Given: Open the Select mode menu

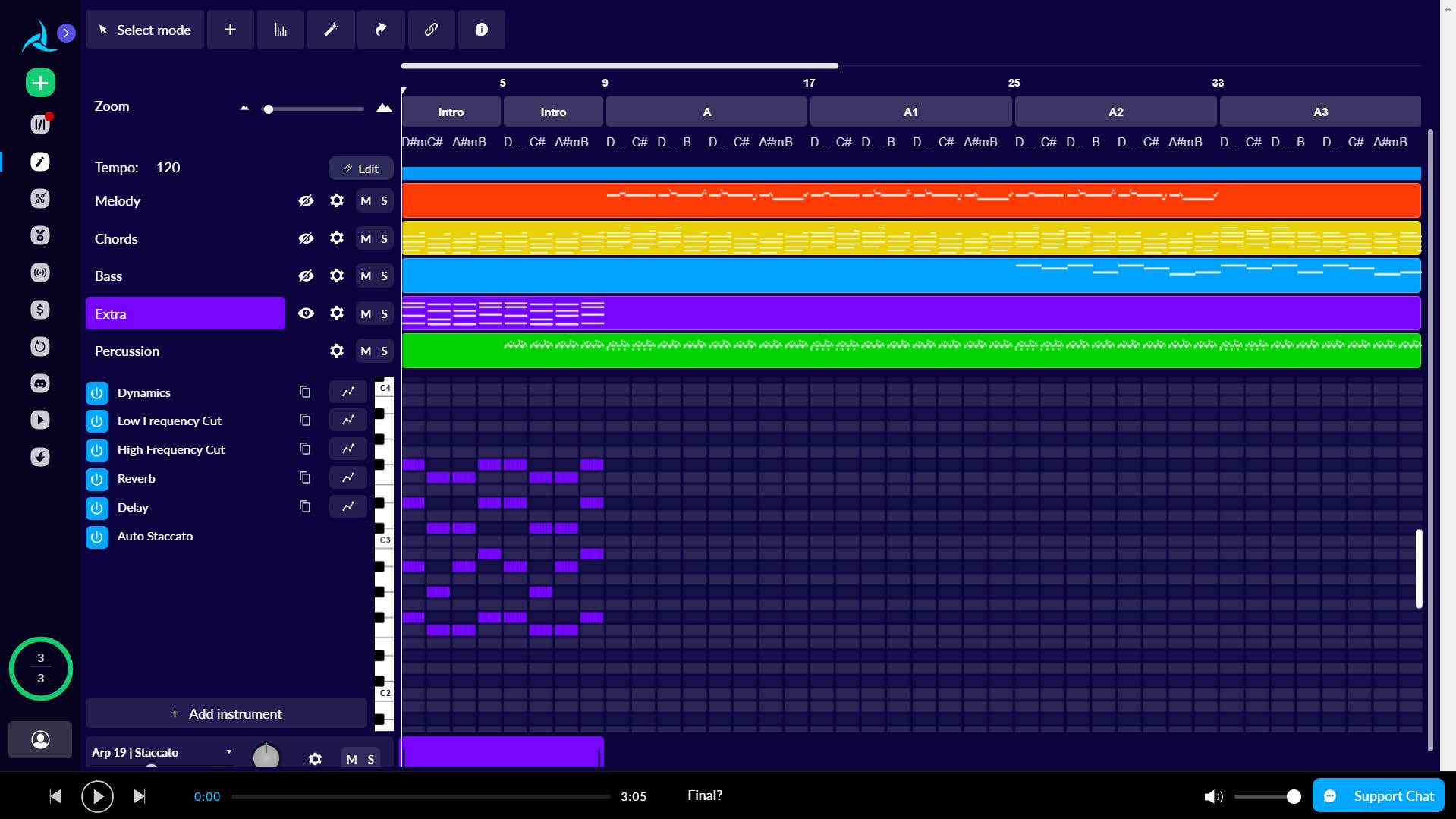Looking at the screenshot, I should click(x=145, y=30).
